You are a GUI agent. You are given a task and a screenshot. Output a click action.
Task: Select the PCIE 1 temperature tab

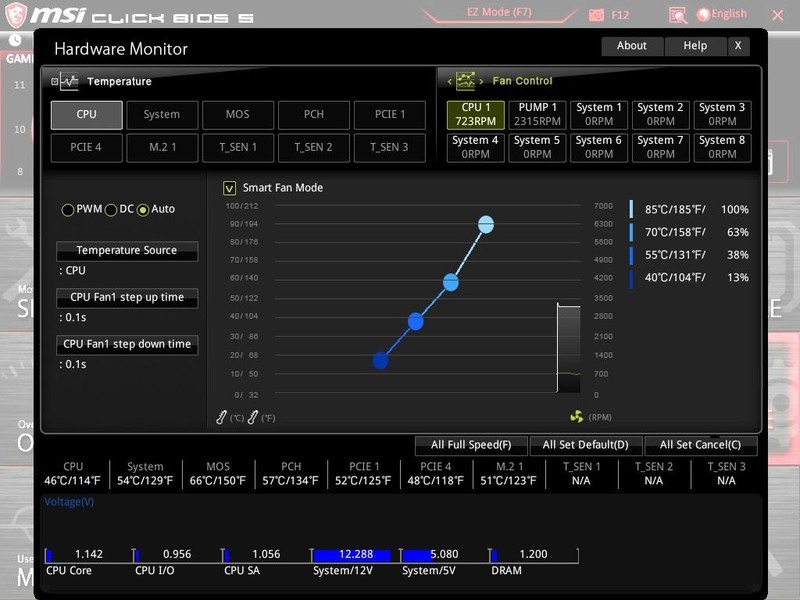point(390,115)
